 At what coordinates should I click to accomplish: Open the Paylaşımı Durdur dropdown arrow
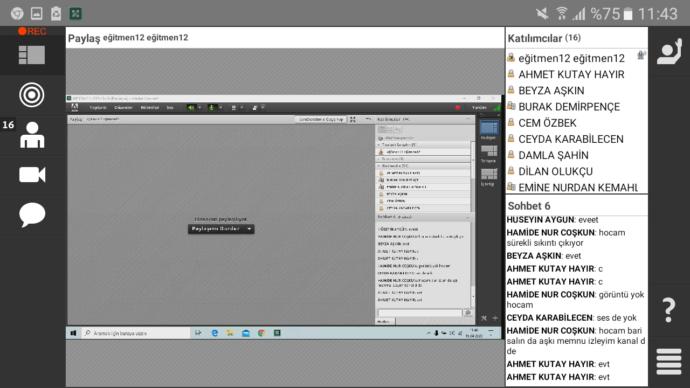(250, 229)
